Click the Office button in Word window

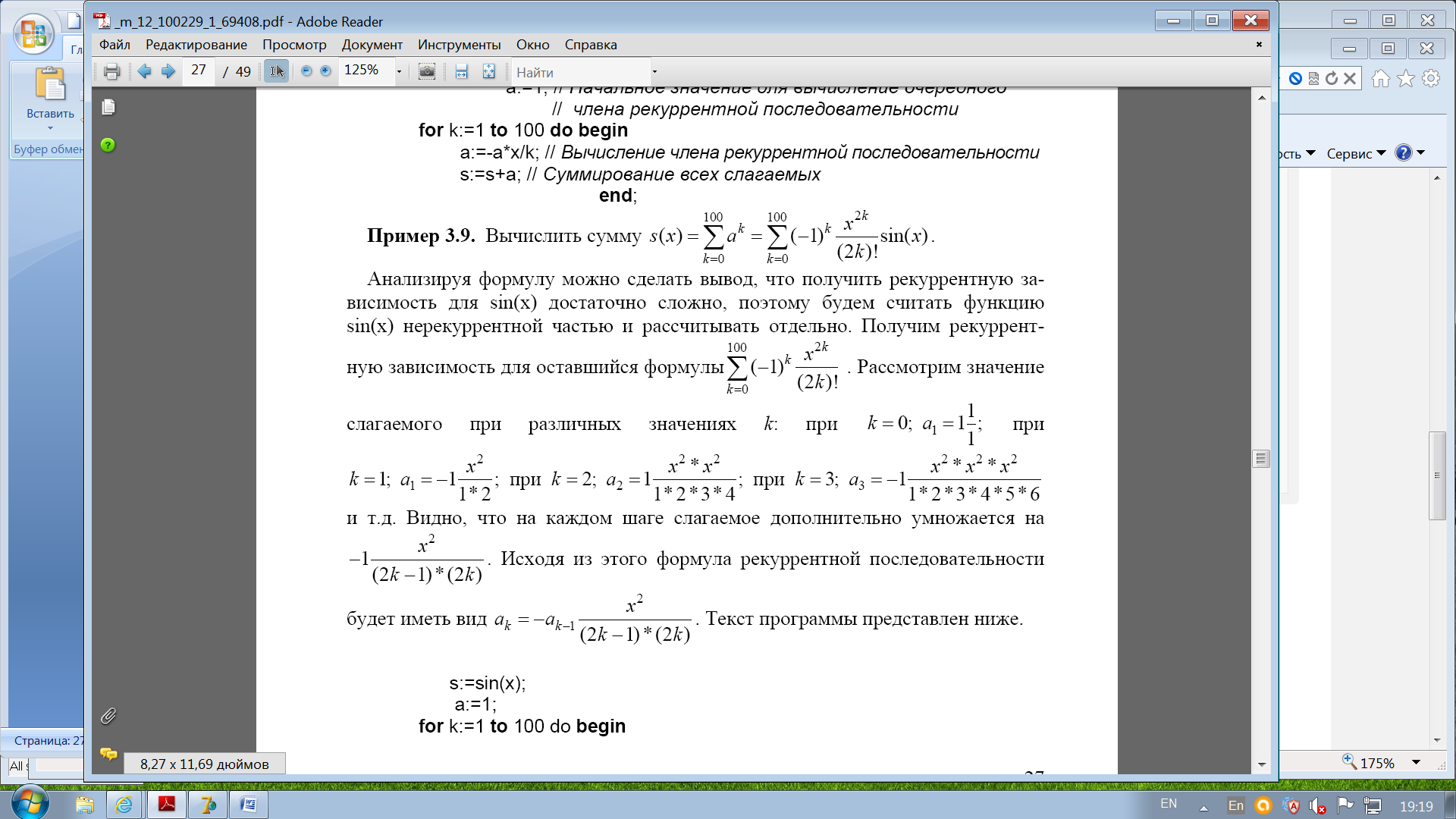33,35
